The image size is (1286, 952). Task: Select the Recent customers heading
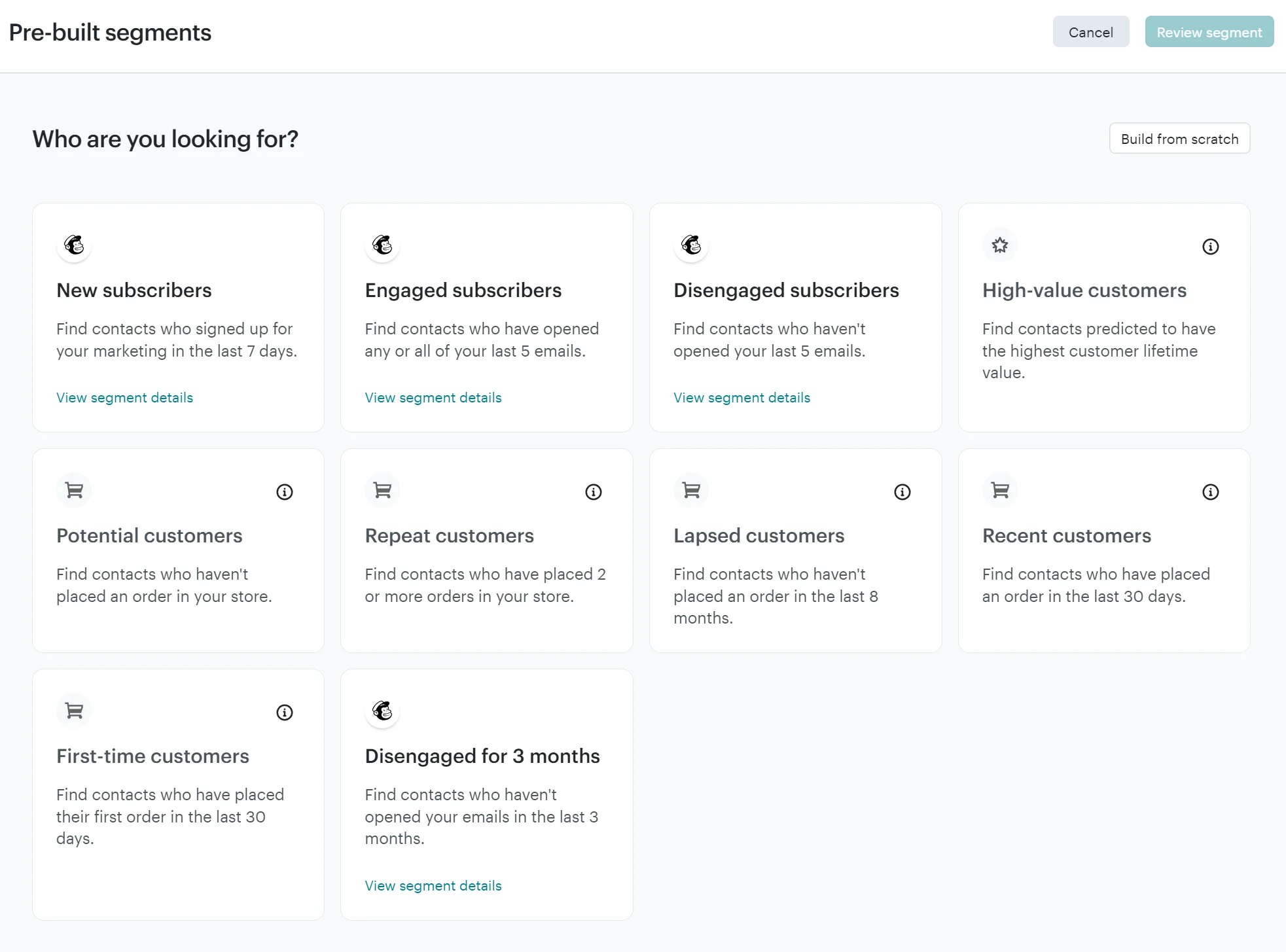[x=1067, y=536]
